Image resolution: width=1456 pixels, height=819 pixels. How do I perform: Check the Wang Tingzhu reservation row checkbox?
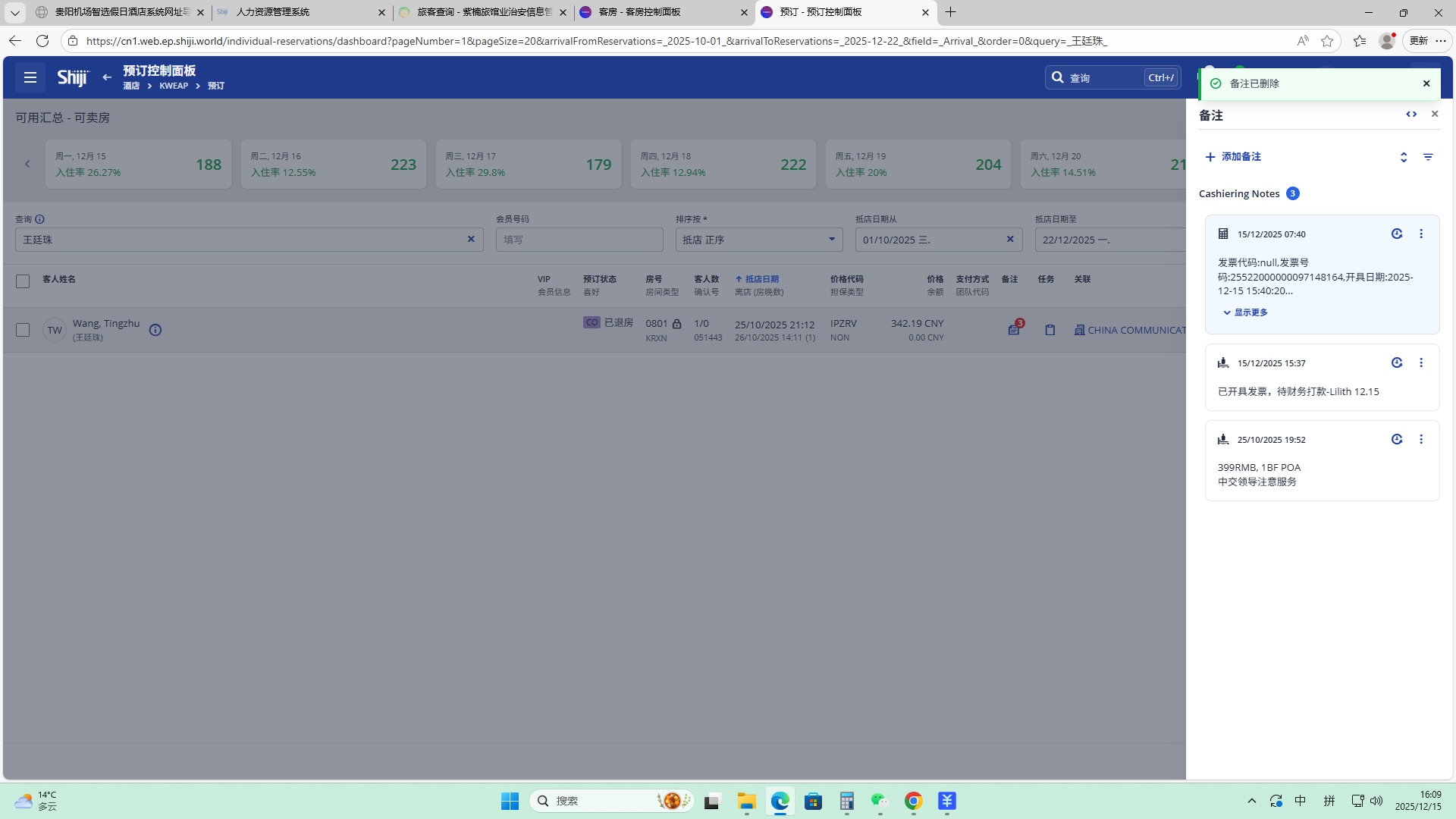(x=23, y=330)
